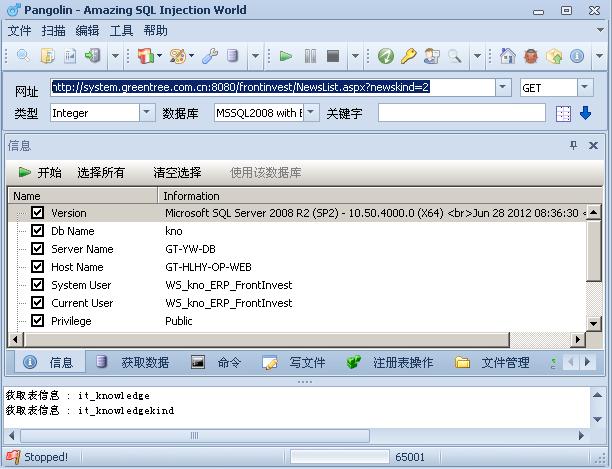Image resolution: width=612 pixels, height=469 pixels.
Task: Uncheck the Current User checkbox
Action: tap(37, 302)
